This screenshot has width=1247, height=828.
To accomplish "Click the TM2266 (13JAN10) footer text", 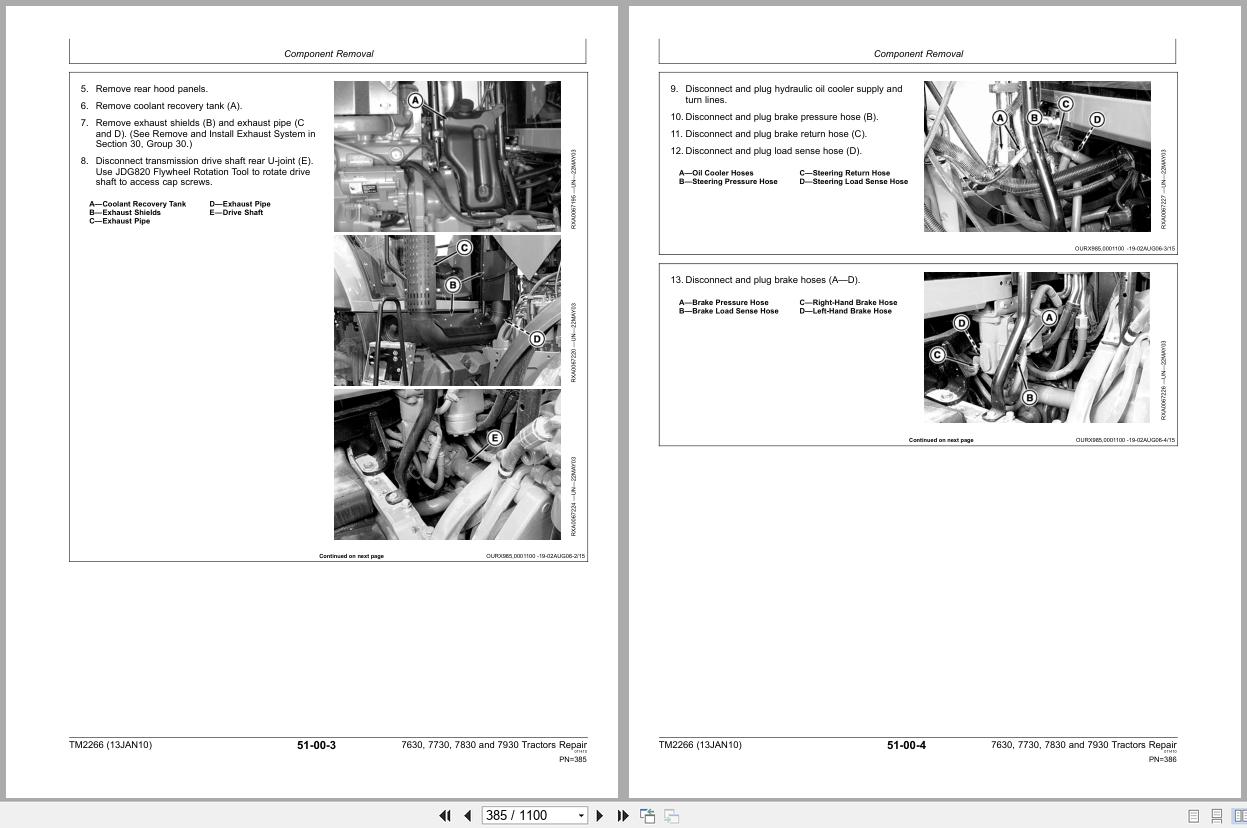I will (110, 745).
